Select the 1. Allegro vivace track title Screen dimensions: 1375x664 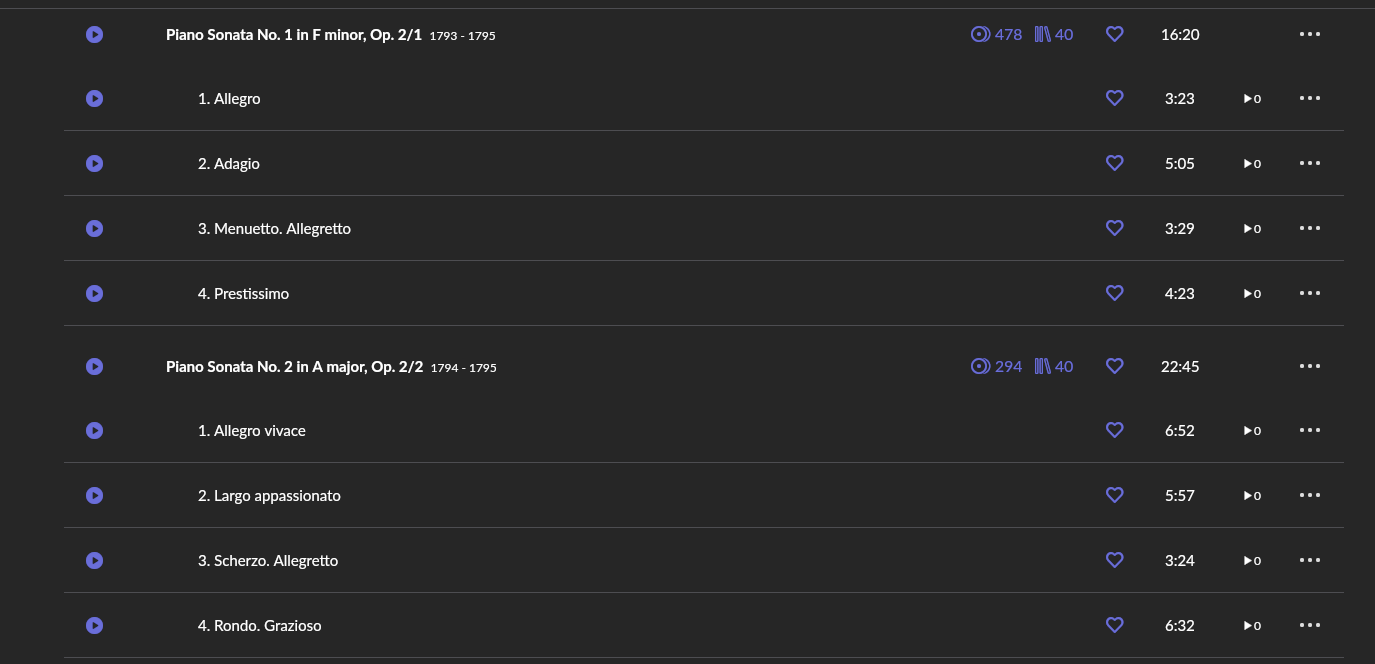click(252, 431)
